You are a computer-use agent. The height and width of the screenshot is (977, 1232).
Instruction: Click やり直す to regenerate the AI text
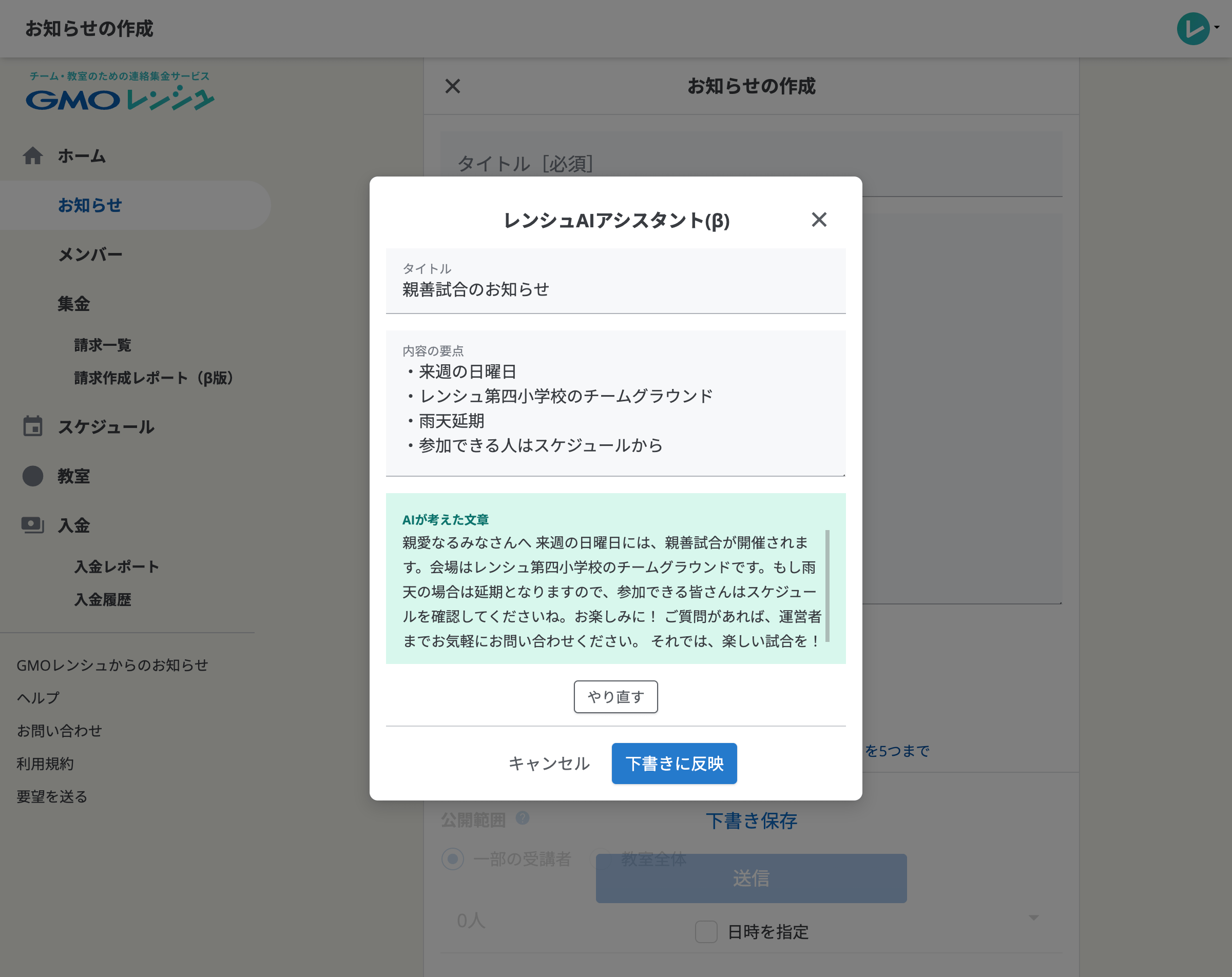tap(615, 696)
